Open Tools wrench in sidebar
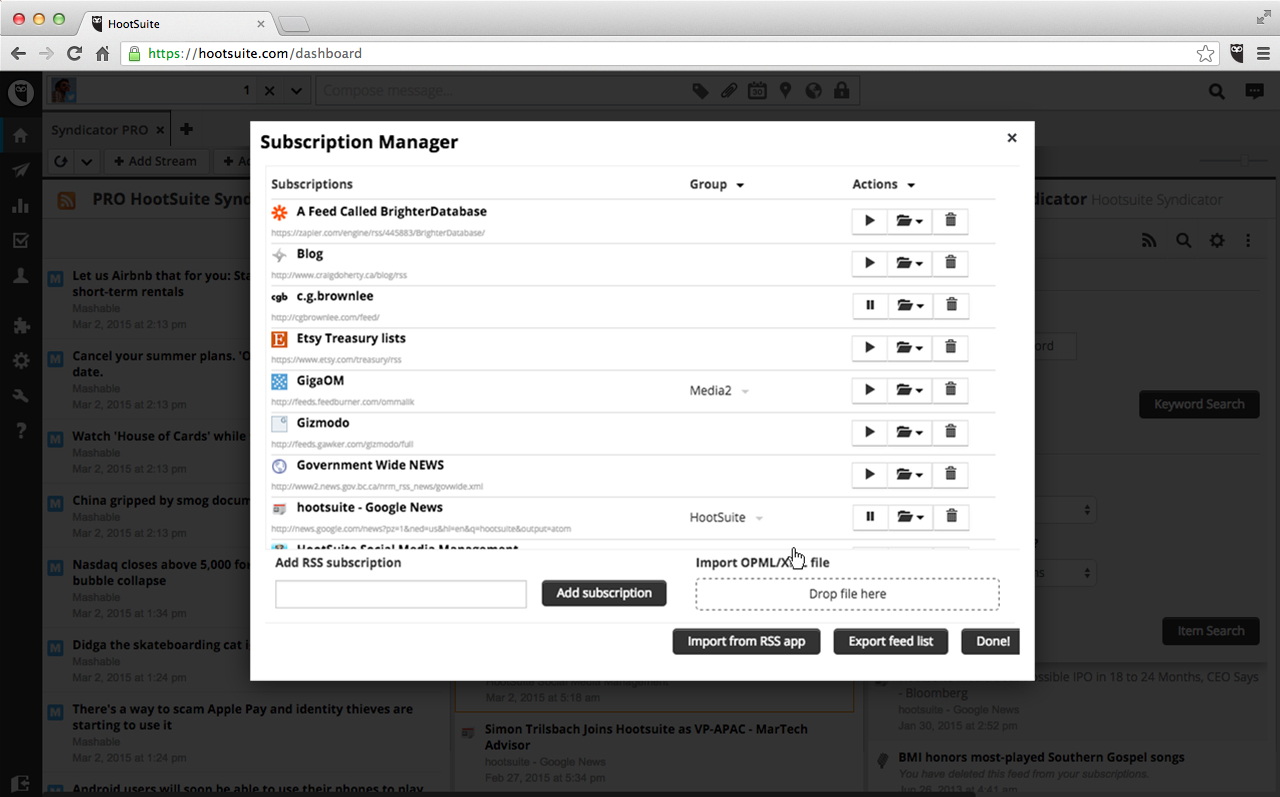Screen dimensions: 1280x797 point(20,396)
